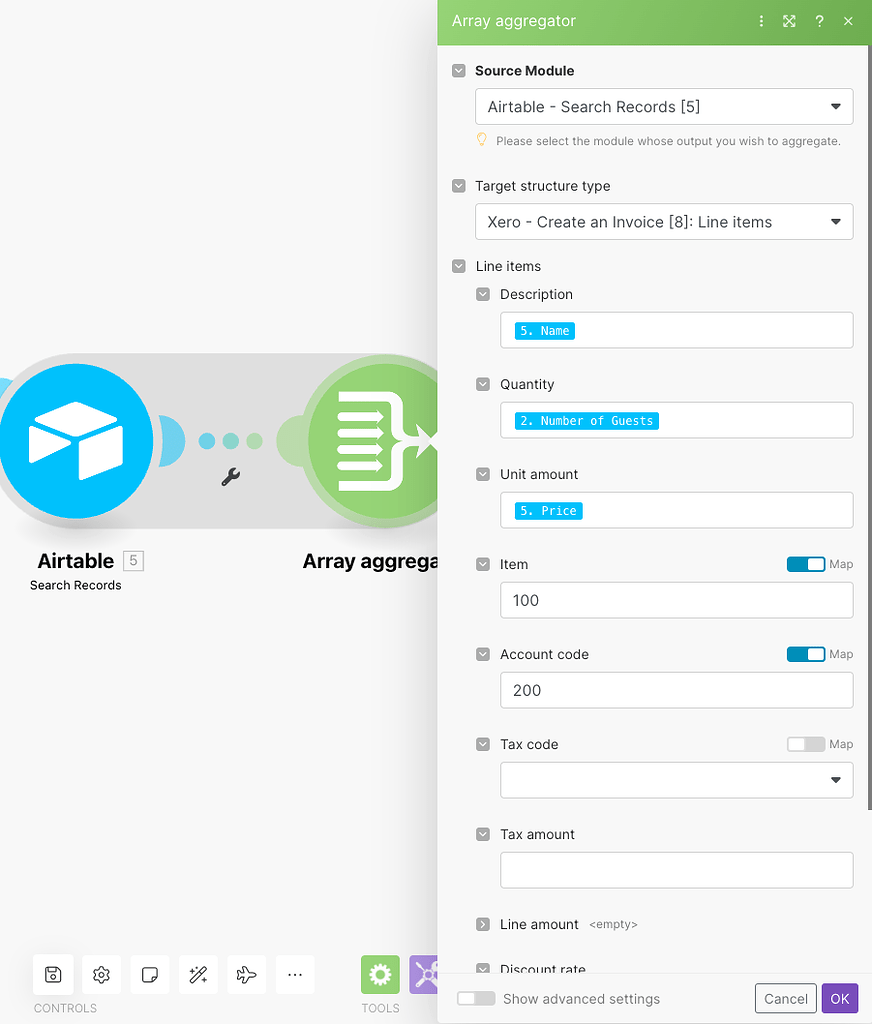Image resolution: width=872 pixels, height=1024 pixels.
Task: Select the 5. Name tag in Description
Action: point(545,331)
